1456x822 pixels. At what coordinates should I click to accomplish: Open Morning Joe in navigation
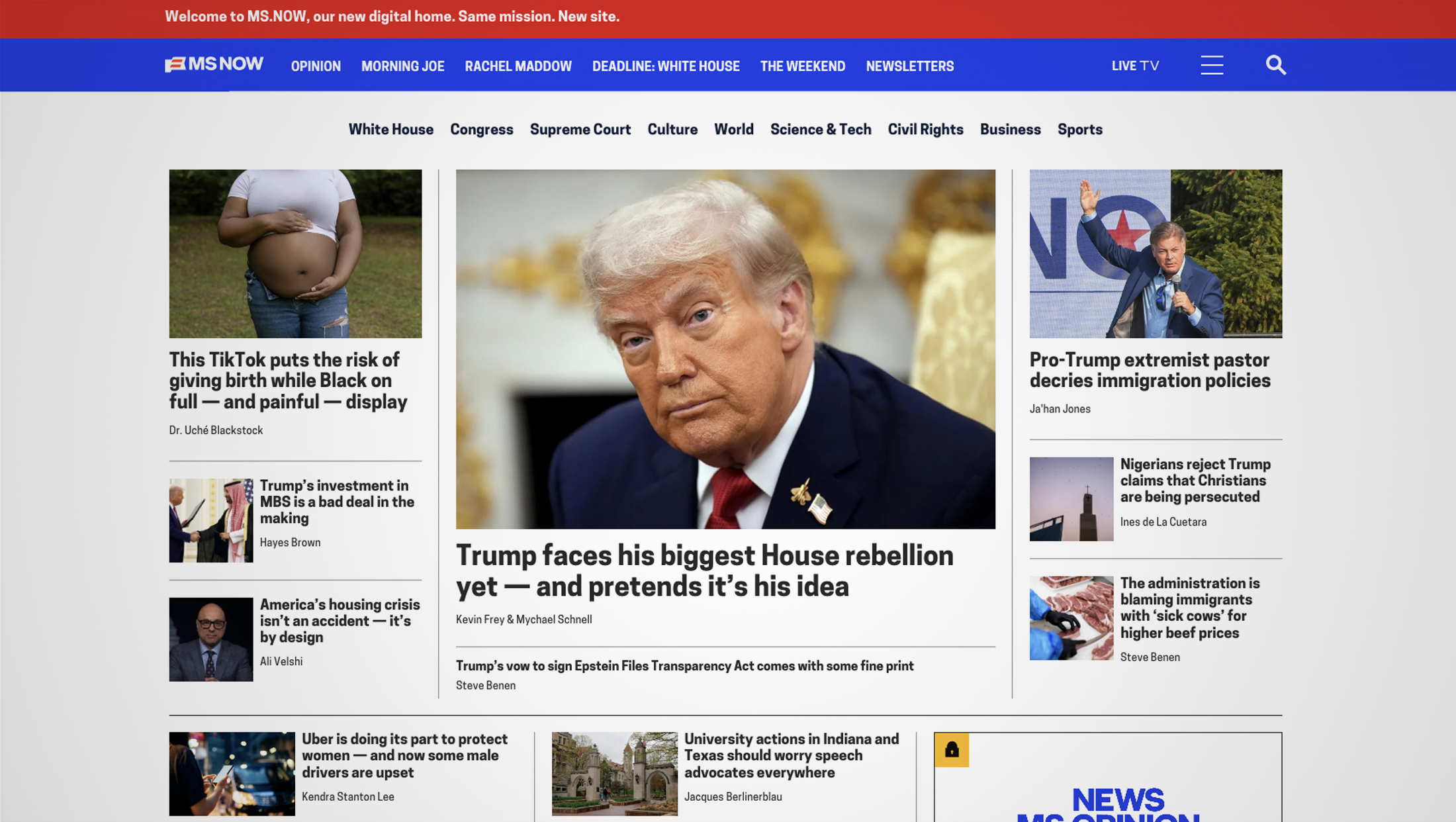[x=402, y=66]
